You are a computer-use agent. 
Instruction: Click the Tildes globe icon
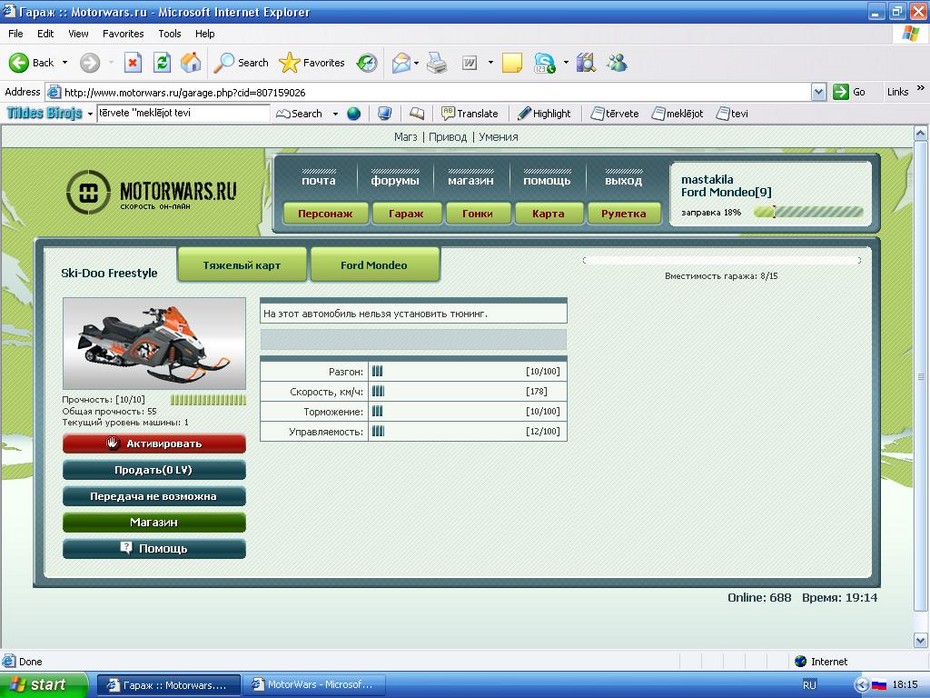(x=353, y=113)
